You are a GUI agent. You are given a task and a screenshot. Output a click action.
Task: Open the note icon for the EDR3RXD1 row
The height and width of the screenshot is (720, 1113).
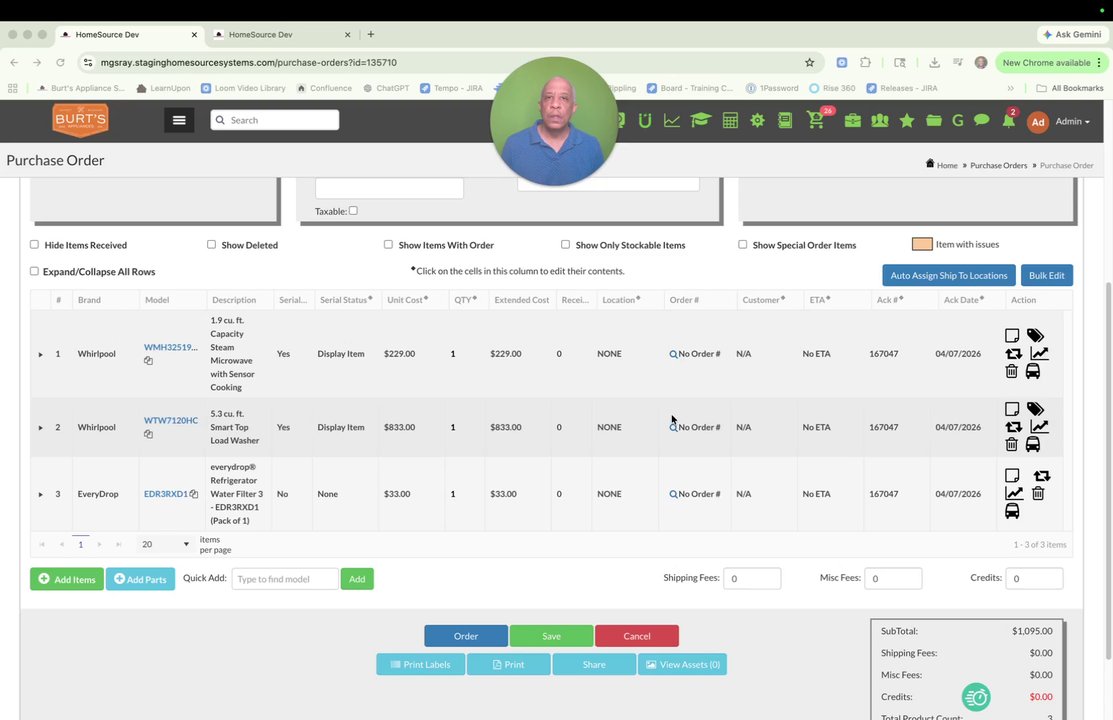pos(1011,475)
